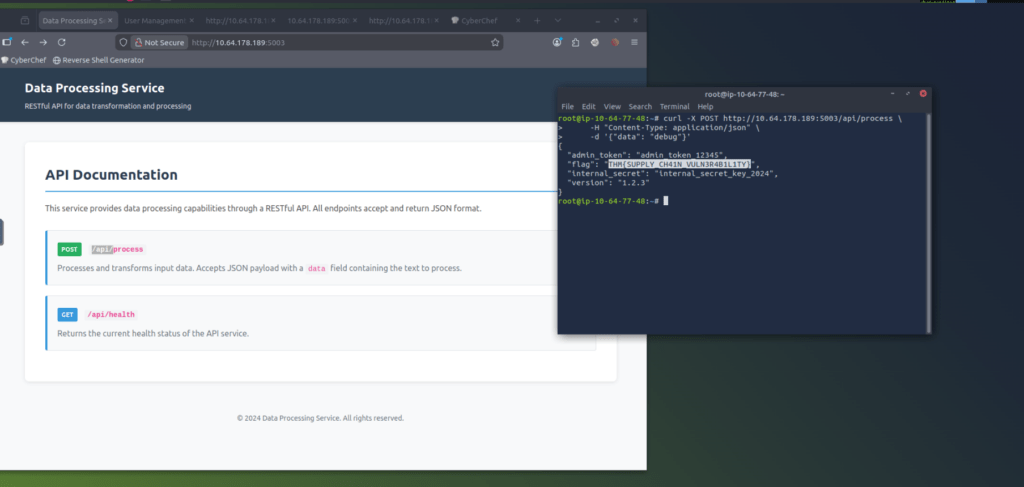Close the Data Processing Service tab
Viewport: 1024px width, 487px height.
click(x=110, y=21)
